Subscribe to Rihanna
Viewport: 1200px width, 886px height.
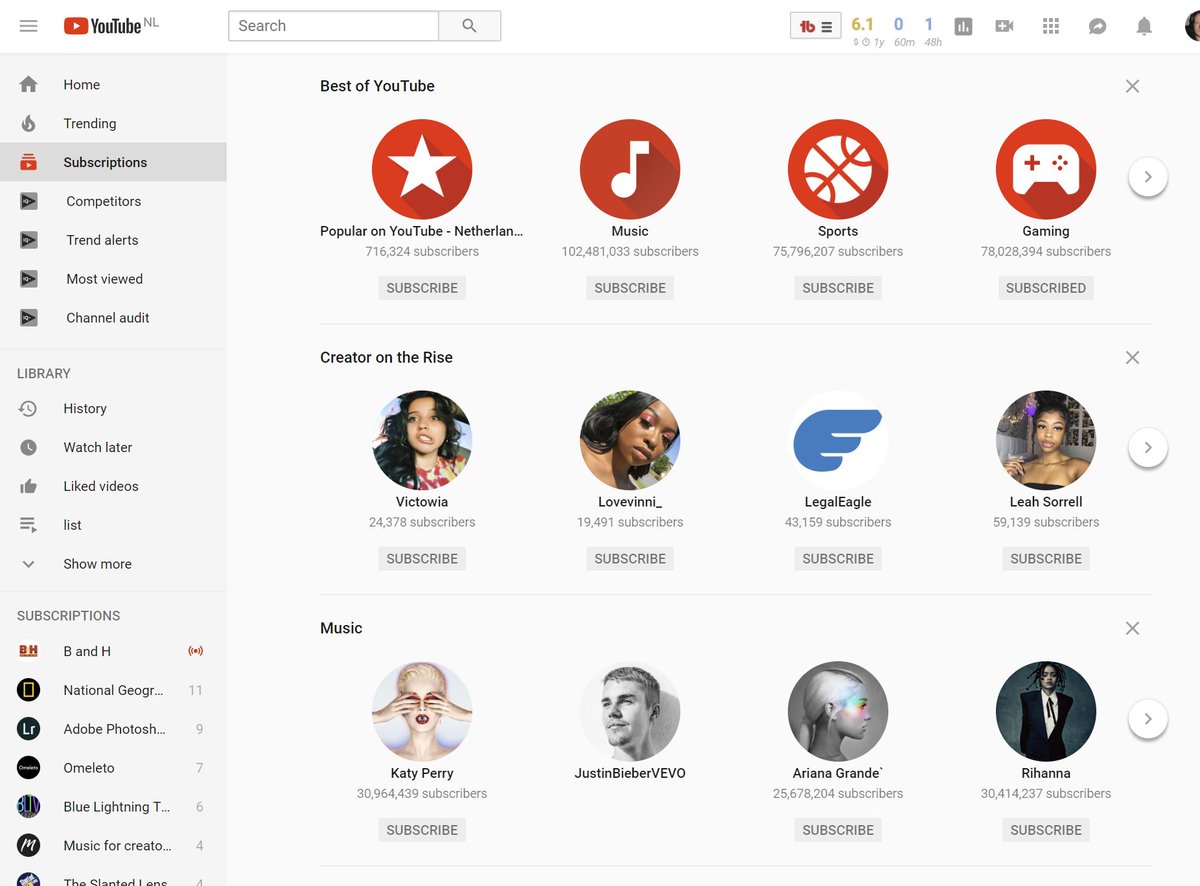pos(1046,830)
